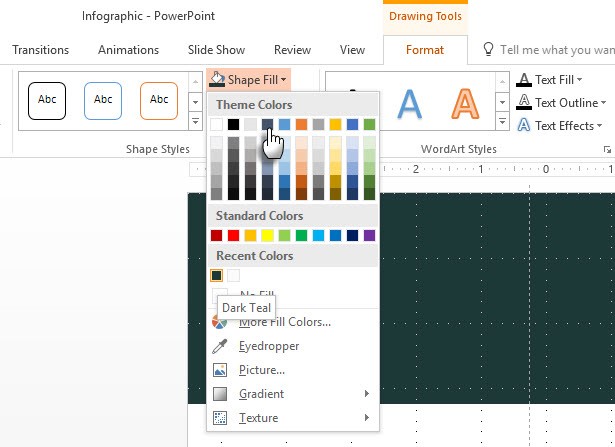The image size is (615, 447).
Task: Click the Text Effects glowing A icon
Action: click(x=524, y=125)
